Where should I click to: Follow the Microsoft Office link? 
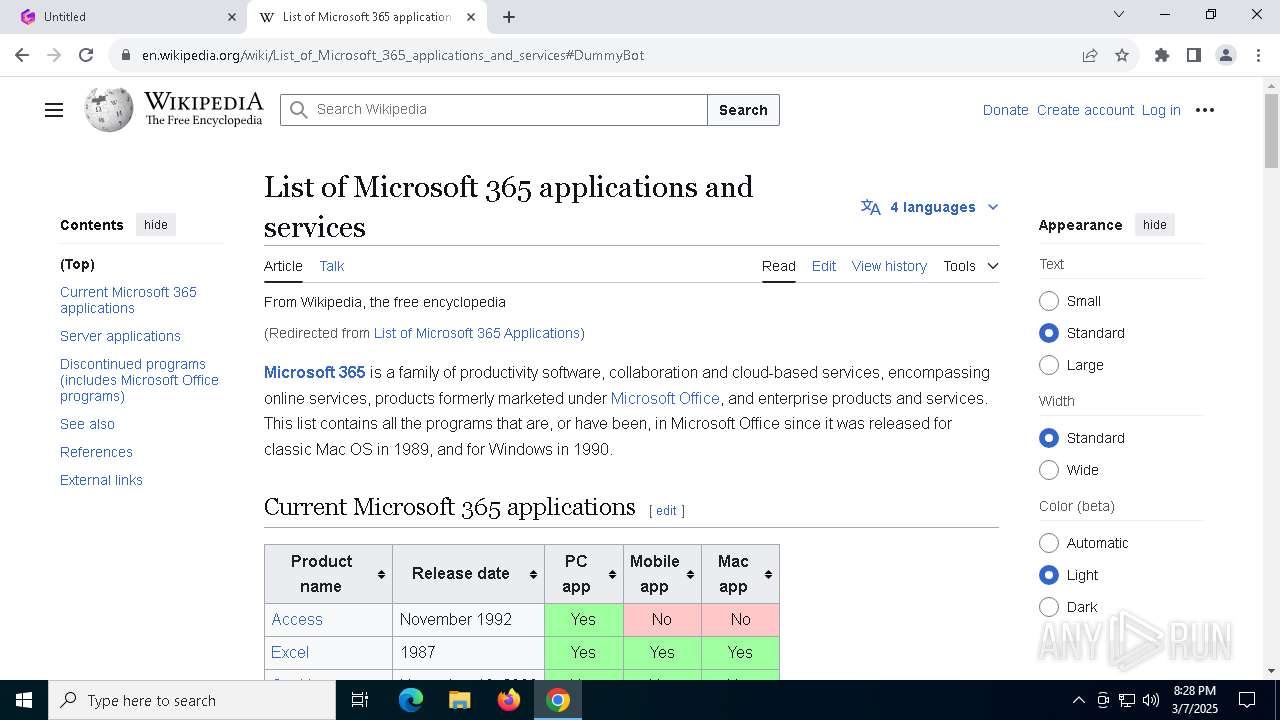[665, 398]
